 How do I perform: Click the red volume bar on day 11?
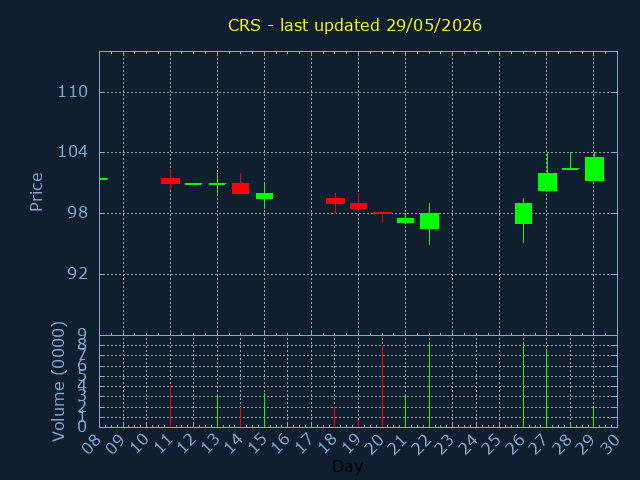170,406
